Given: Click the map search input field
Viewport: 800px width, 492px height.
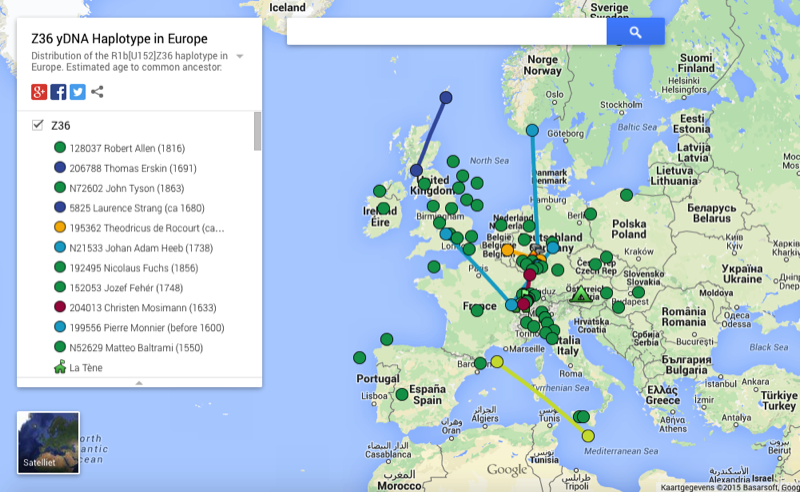Looking at the screenshot, I should 446,32.
